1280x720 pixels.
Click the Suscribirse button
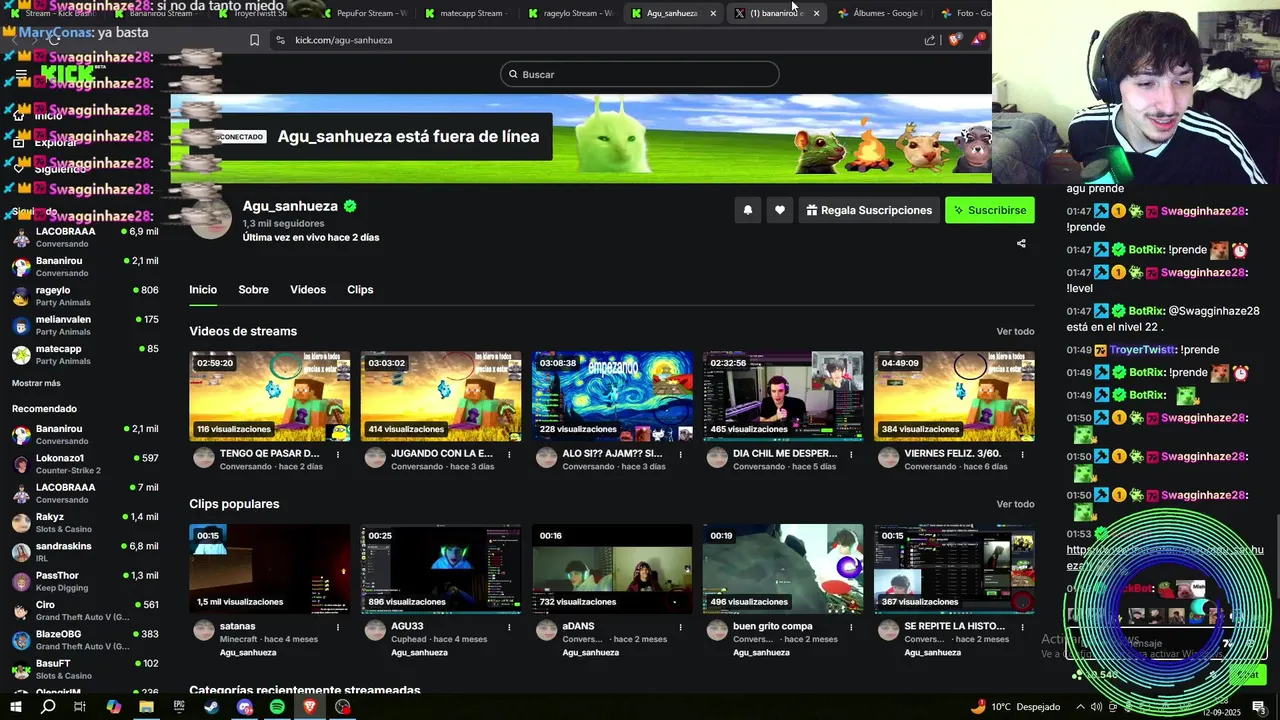click(990, 210)
